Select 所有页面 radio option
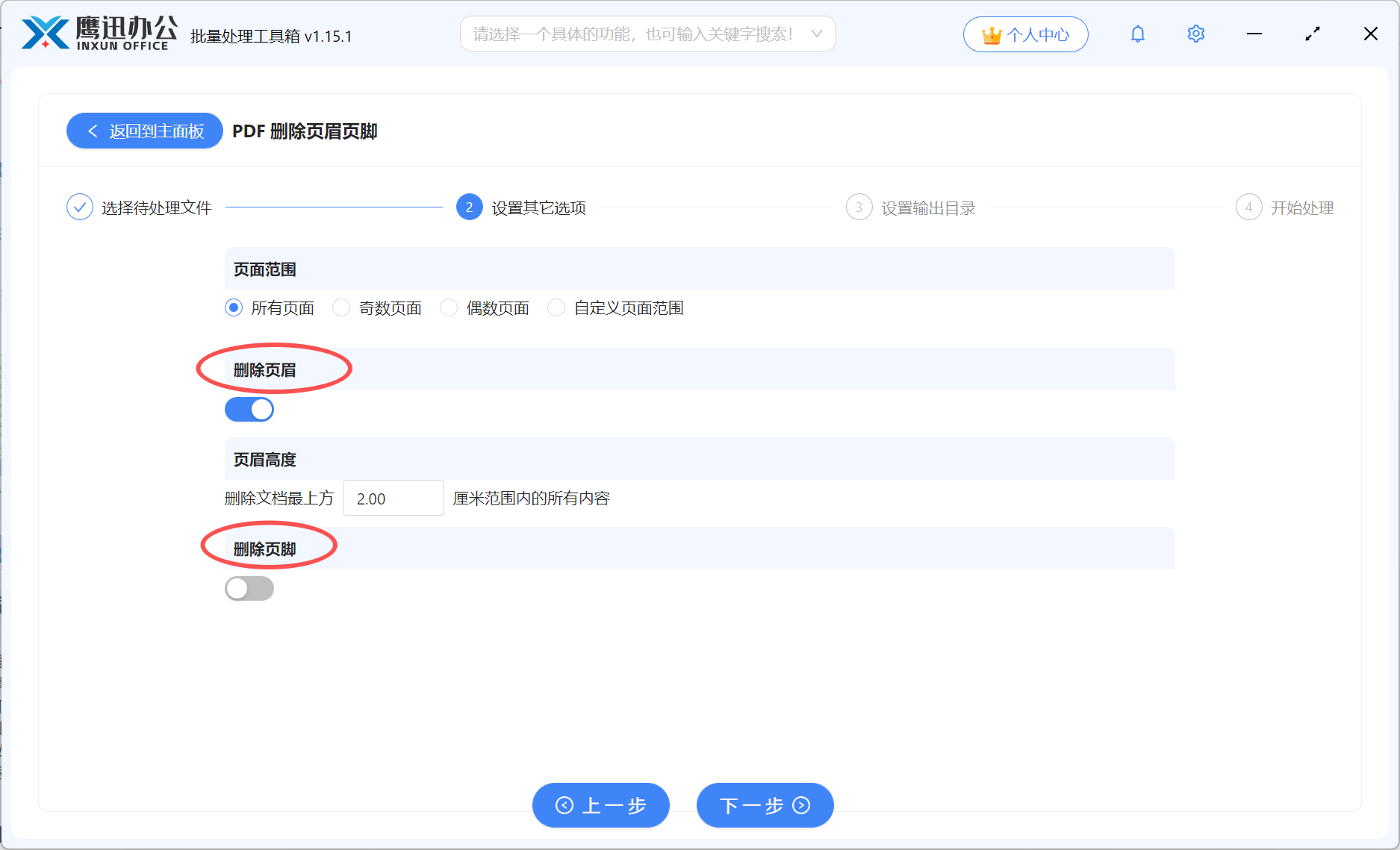 270,308
